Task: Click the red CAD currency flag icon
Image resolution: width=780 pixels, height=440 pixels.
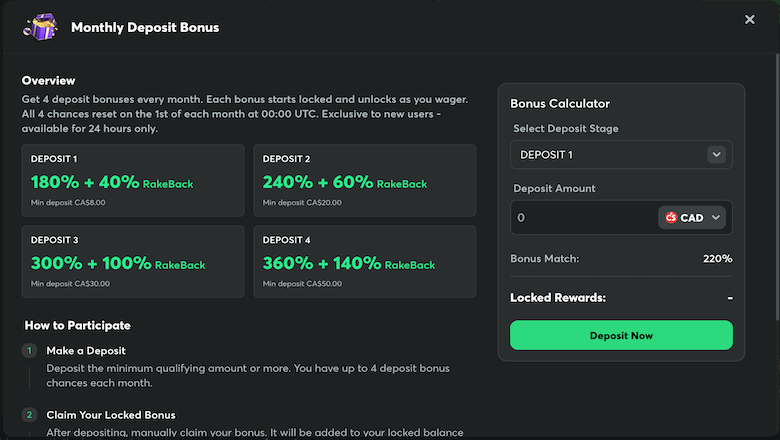Action: [671, 217]
